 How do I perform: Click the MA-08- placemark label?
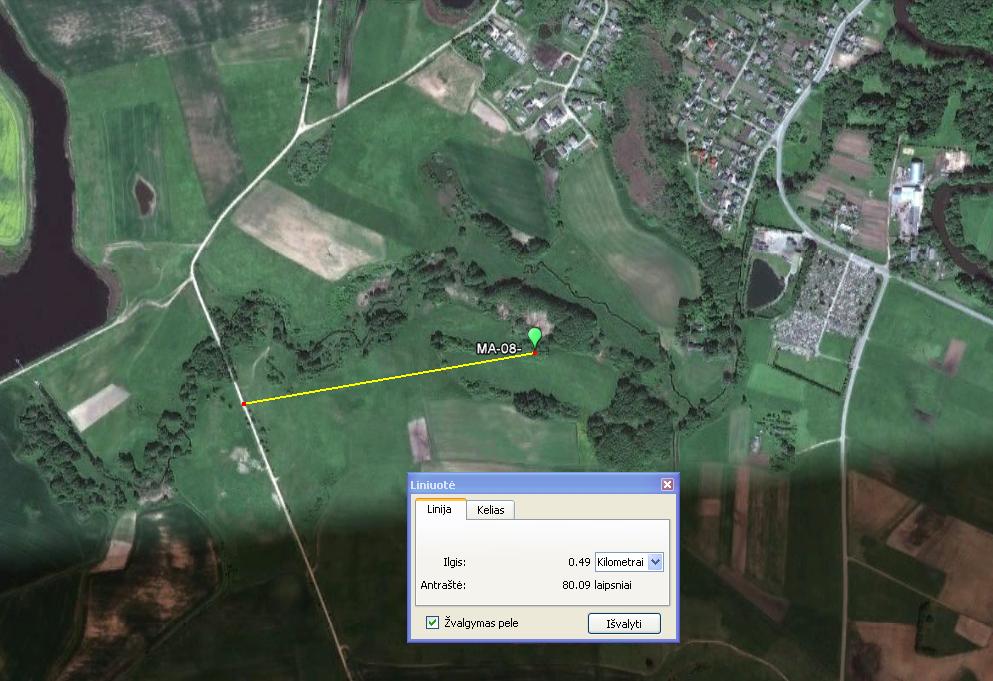[499, 348]
